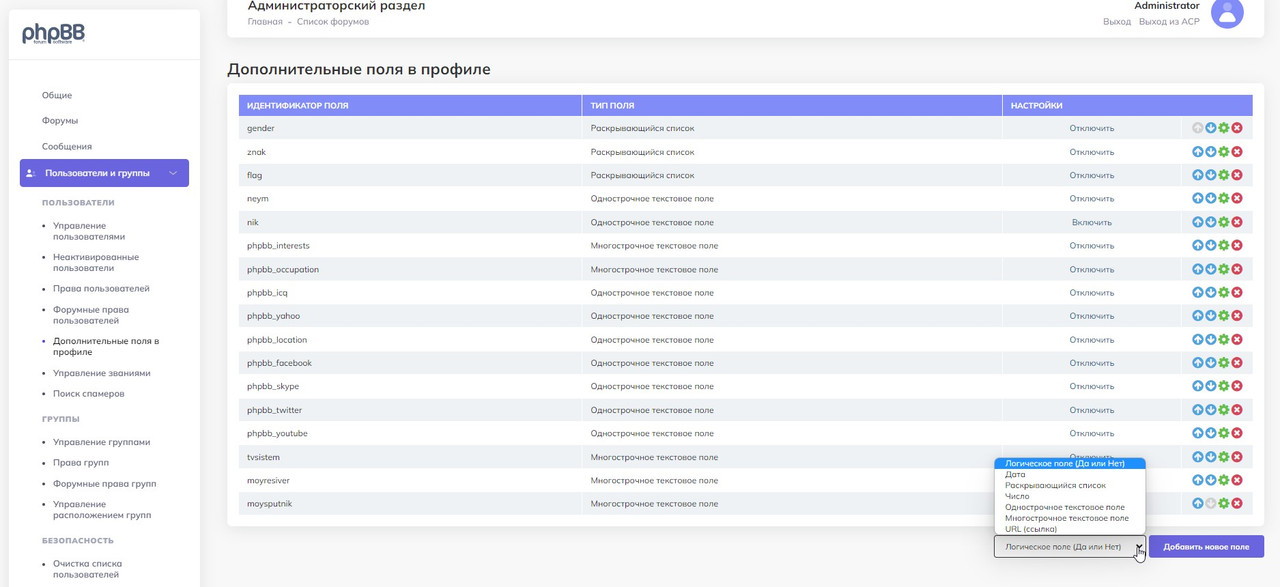The image size is (1280, 587).
Task: Move the neym field up
Action: pyautogui.click(x=1198, y=199)
